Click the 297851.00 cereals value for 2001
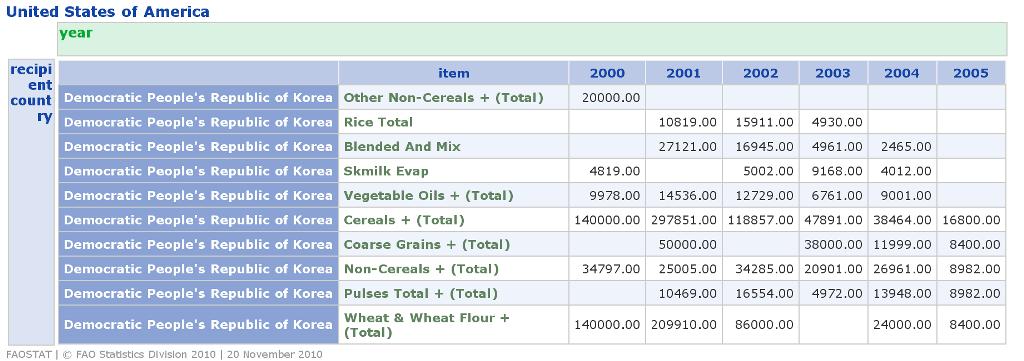Image resolution: width=1024 pixels, height=361 pixels. point(684,220)
